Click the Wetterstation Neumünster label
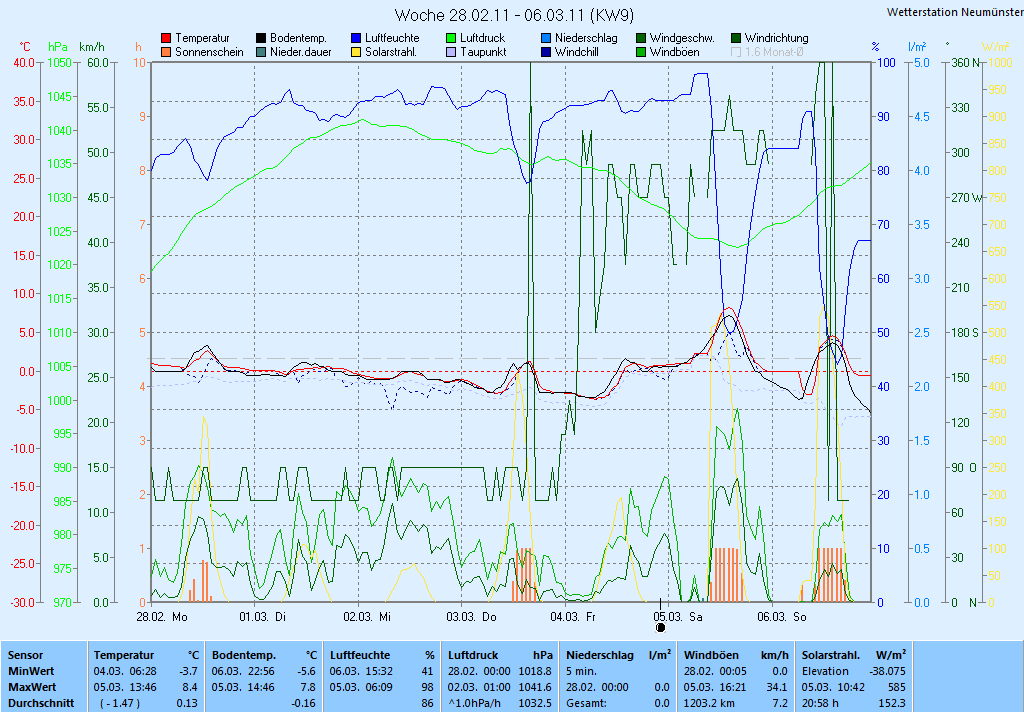1024x712 pixels. [953, 12]
